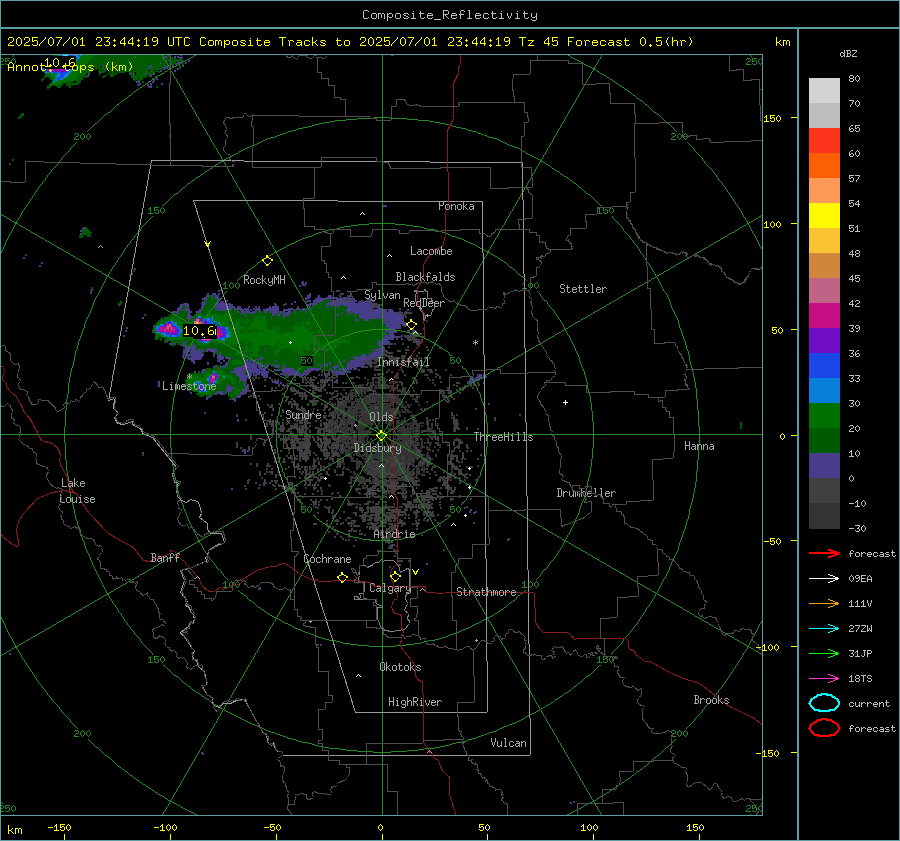This screenshot has width=900, height=841.
Task: Select the bright yellow swatch in dBZ scale
Action: pyautogui.click(x=824, y=216)
